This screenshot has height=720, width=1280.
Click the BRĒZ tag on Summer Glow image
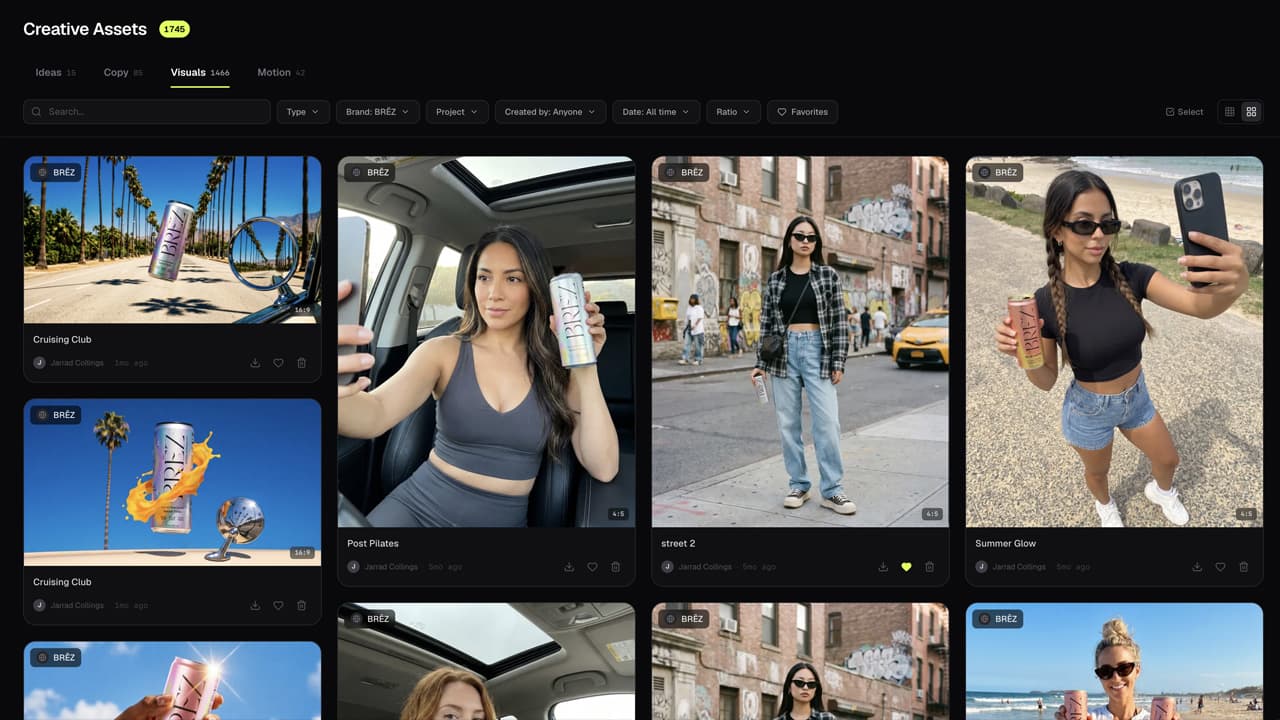point(997,172)
